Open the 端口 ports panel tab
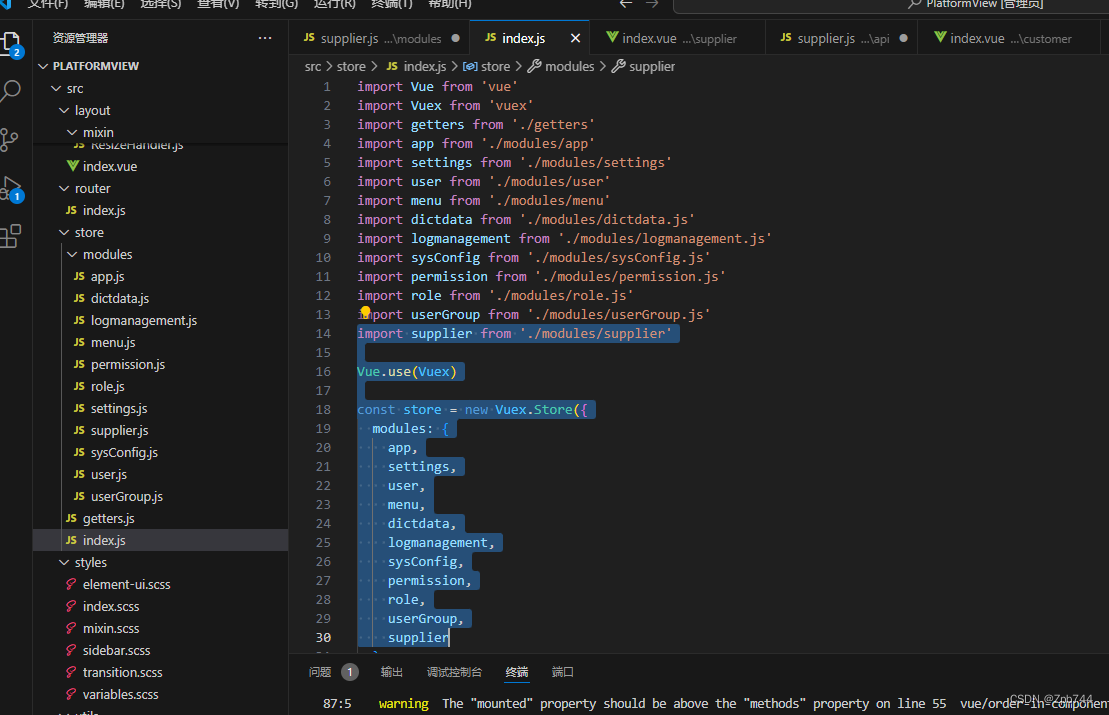The image size is (1109, 715). pos(563,672)
